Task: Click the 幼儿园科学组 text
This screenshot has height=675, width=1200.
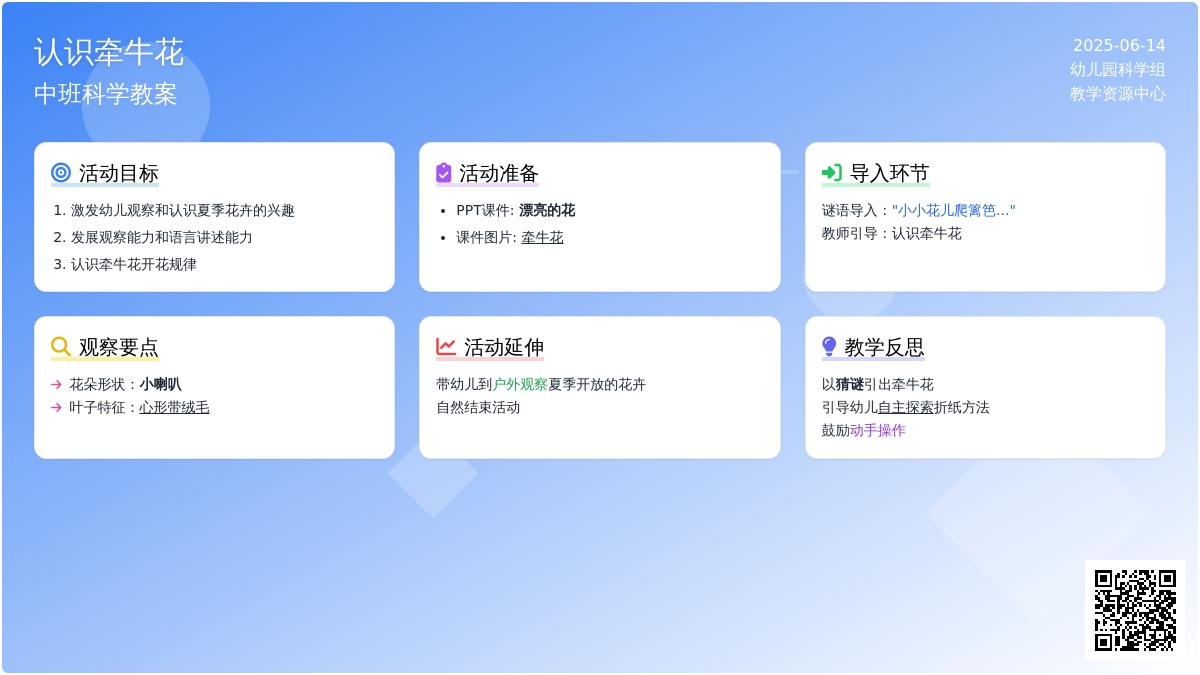Action: (x=1118, y=70)
